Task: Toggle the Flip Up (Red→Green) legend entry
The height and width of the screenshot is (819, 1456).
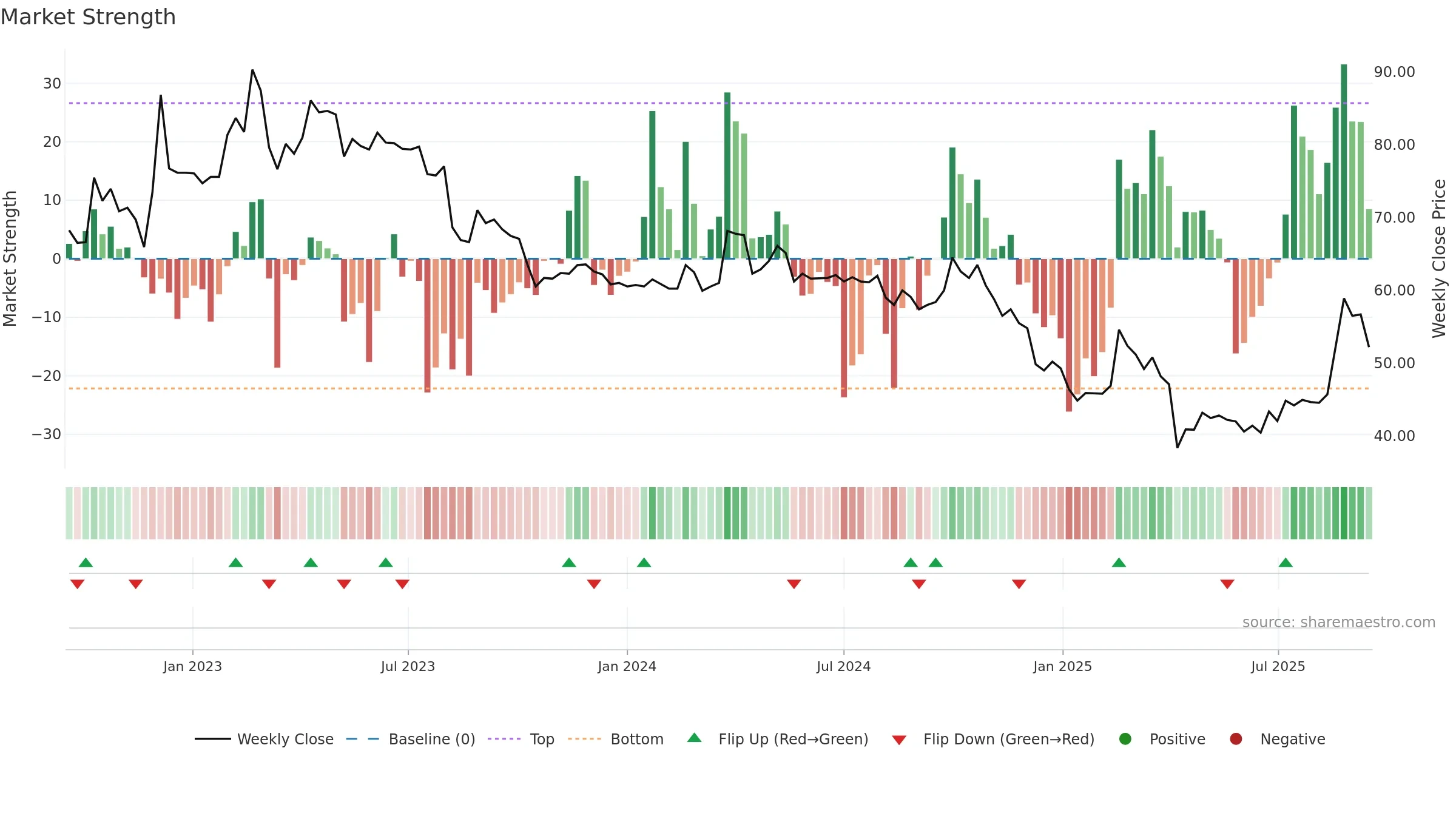Action: coord(778,739)
